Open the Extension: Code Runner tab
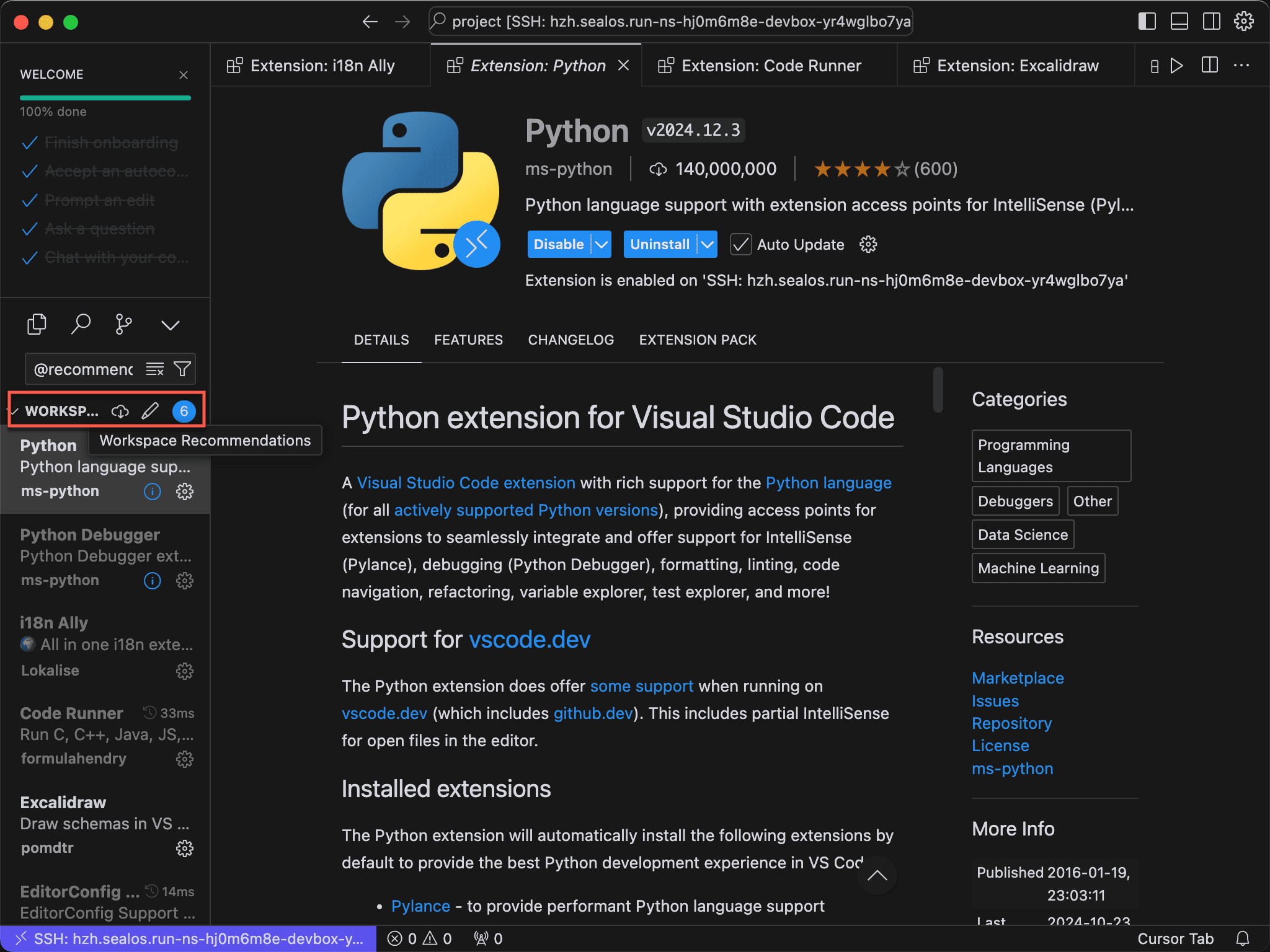The width and height of the screenshot is (1270, 952). [x=771, y=66]
